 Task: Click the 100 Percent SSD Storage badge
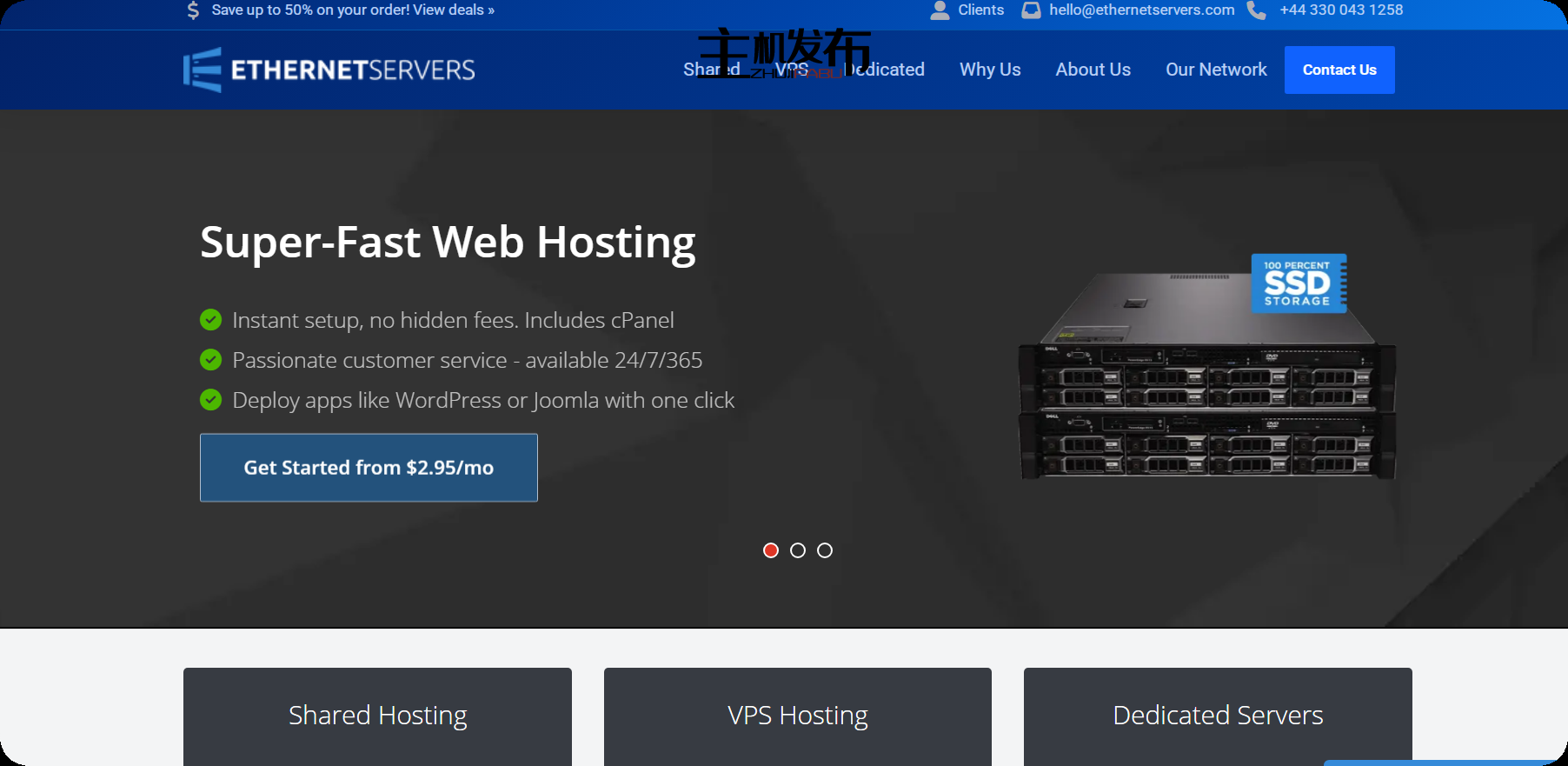click(x=1298, y=283)
